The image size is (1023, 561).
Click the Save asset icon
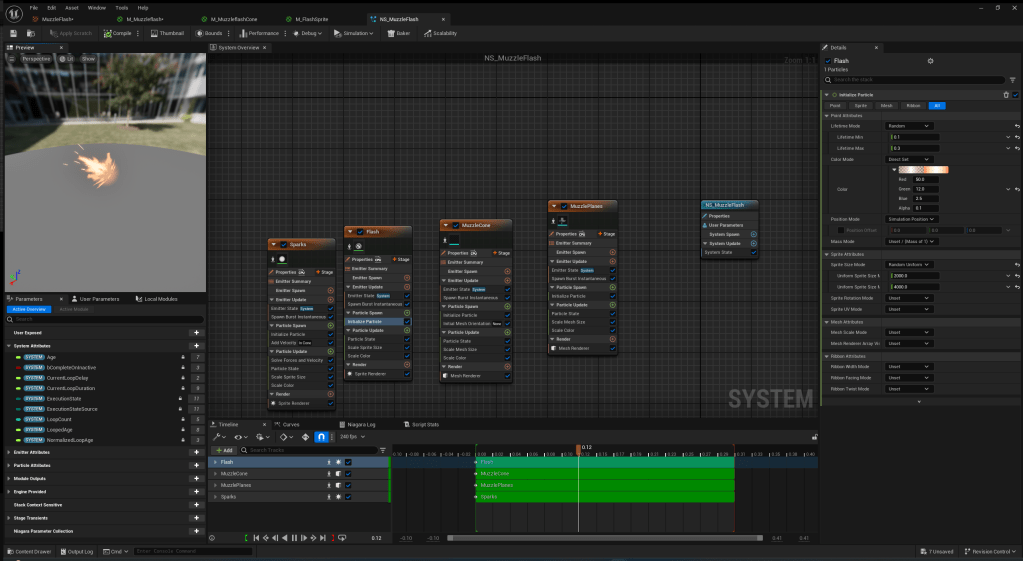pos(11,33)
